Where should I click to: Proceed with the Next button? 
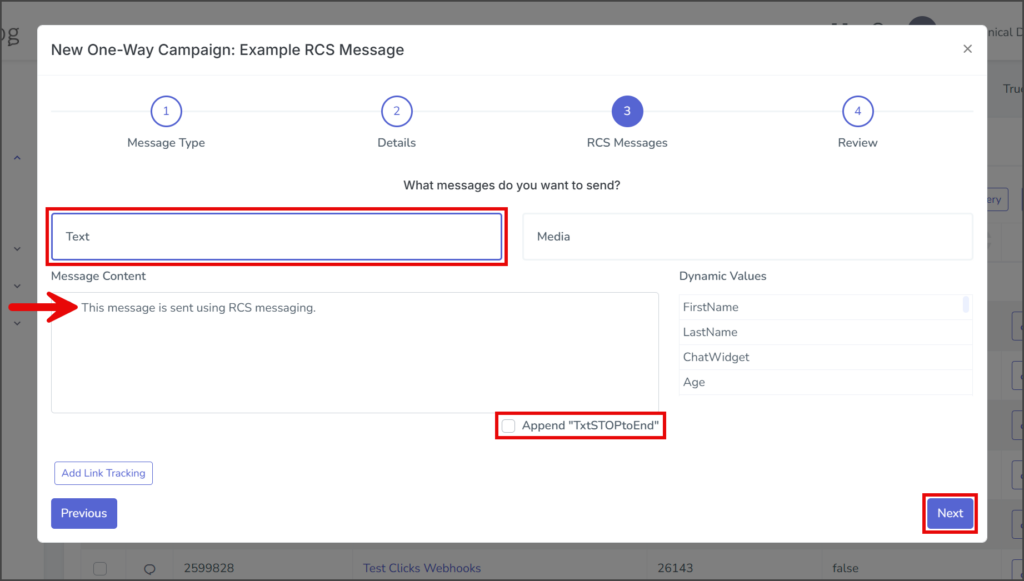pyautogui.click(x=950, y=513)
